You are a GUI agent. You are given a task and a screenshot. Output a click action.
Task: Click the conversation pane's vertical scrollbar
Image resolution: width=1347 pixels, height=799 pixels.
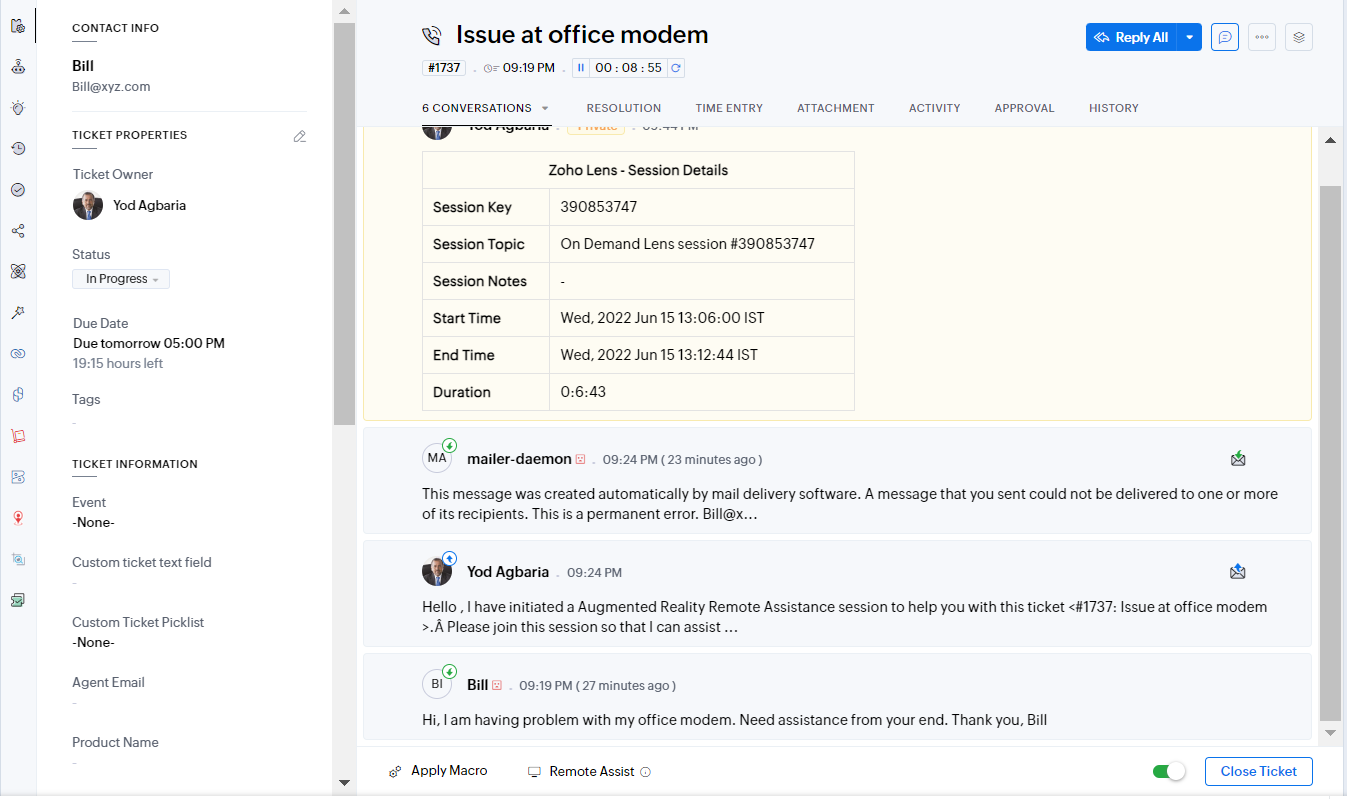pyautogui.click(x=1330, y=450)
